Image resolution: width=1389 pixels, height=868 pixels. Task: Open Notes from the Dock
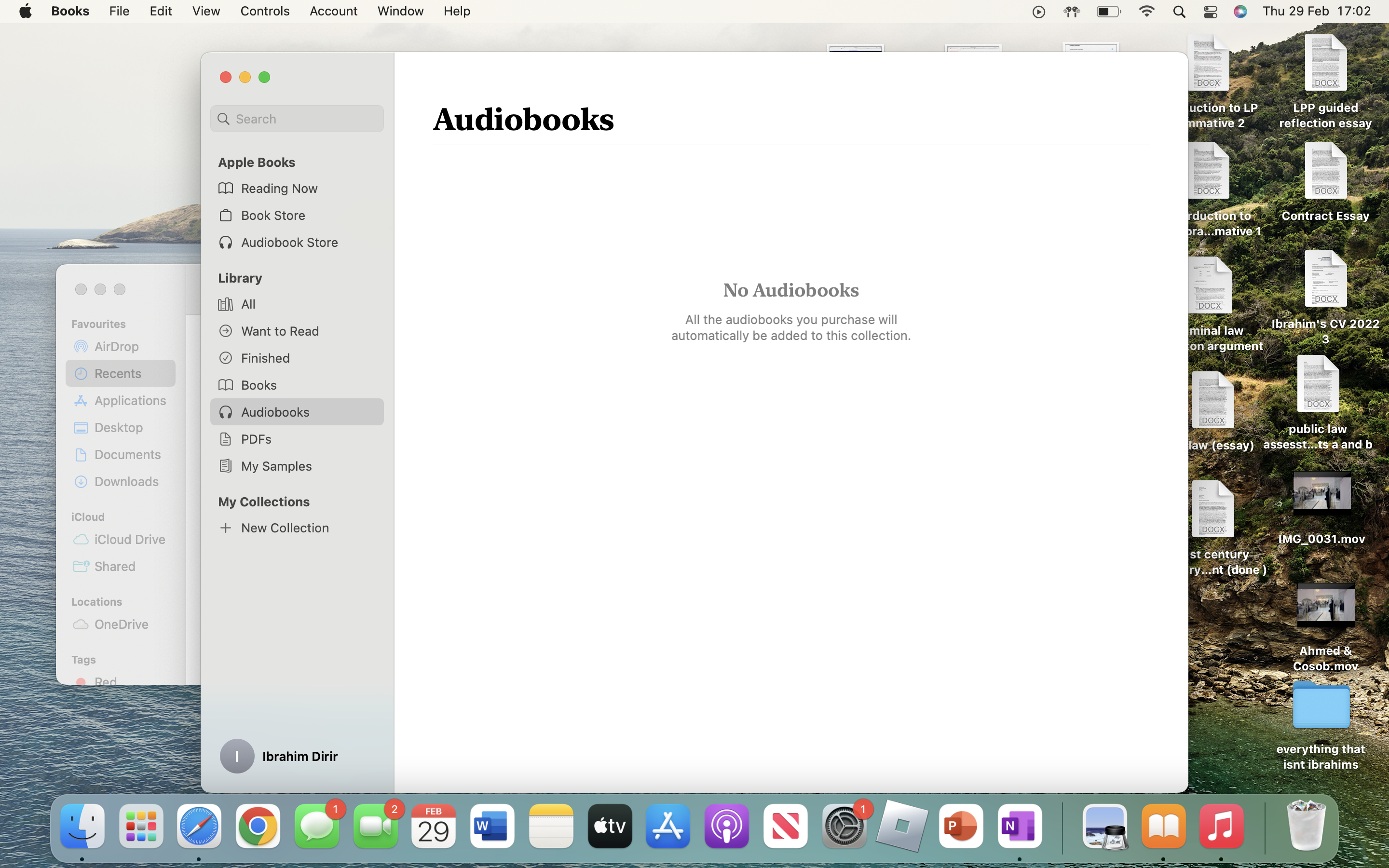click(x=551, y=827)
